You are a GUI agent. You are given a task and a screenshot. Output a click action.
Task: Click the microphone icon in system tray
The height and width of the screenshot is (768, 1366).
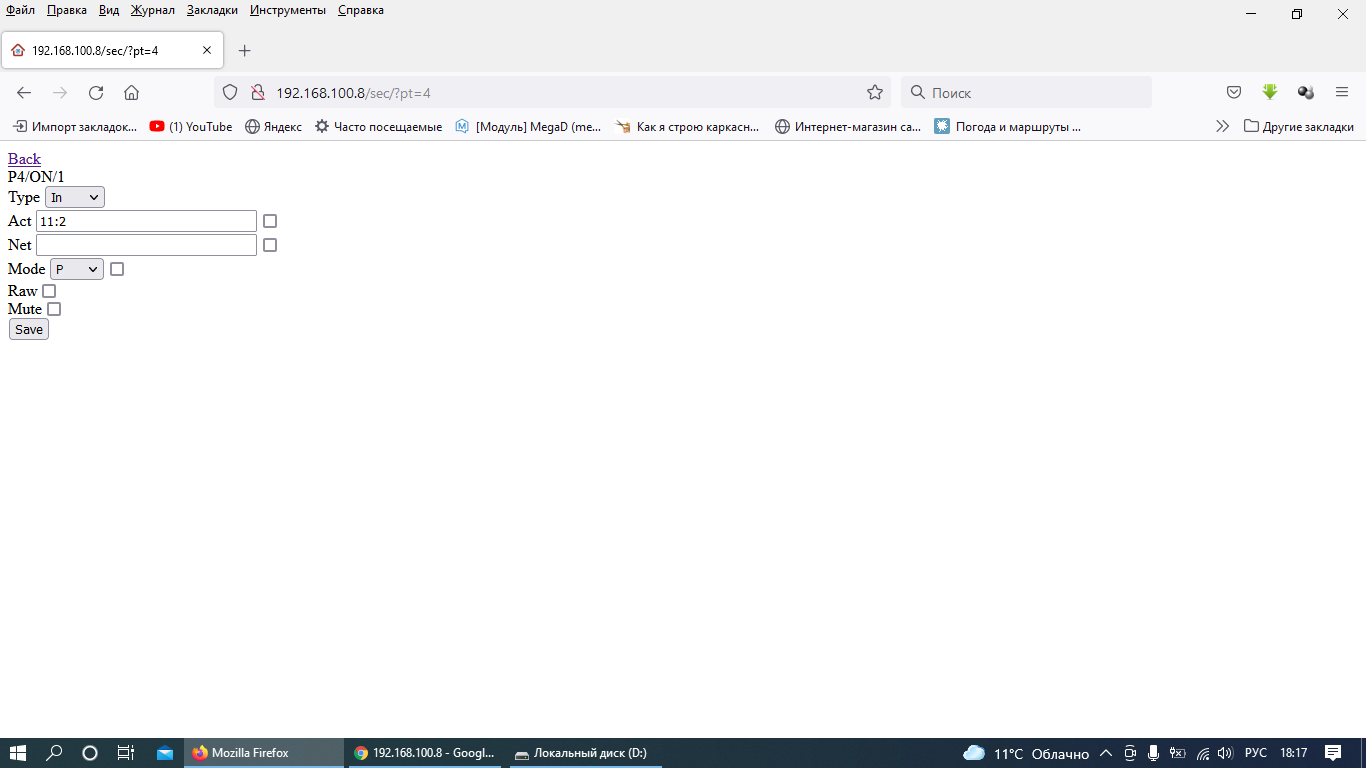coord(1153,753)
